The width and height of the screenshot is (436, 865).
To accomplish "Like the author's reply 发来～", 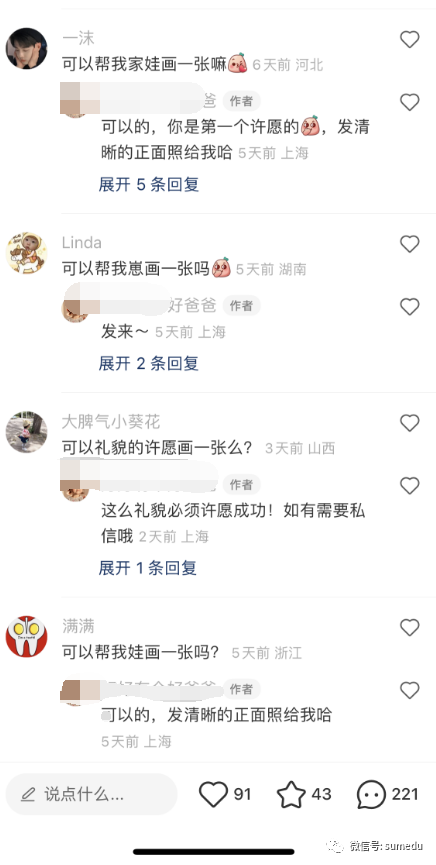I will click(x=410, y=307).
